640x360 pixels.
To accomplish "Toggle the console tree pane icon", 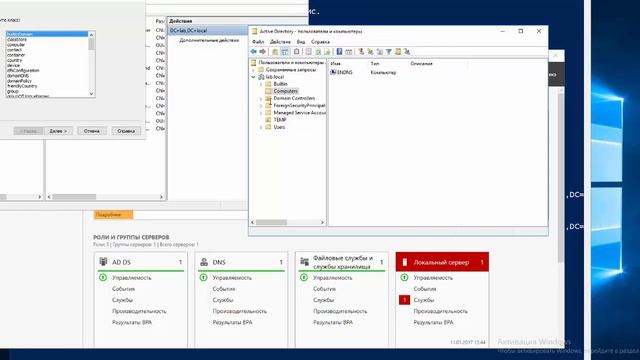I will (285, 51).
